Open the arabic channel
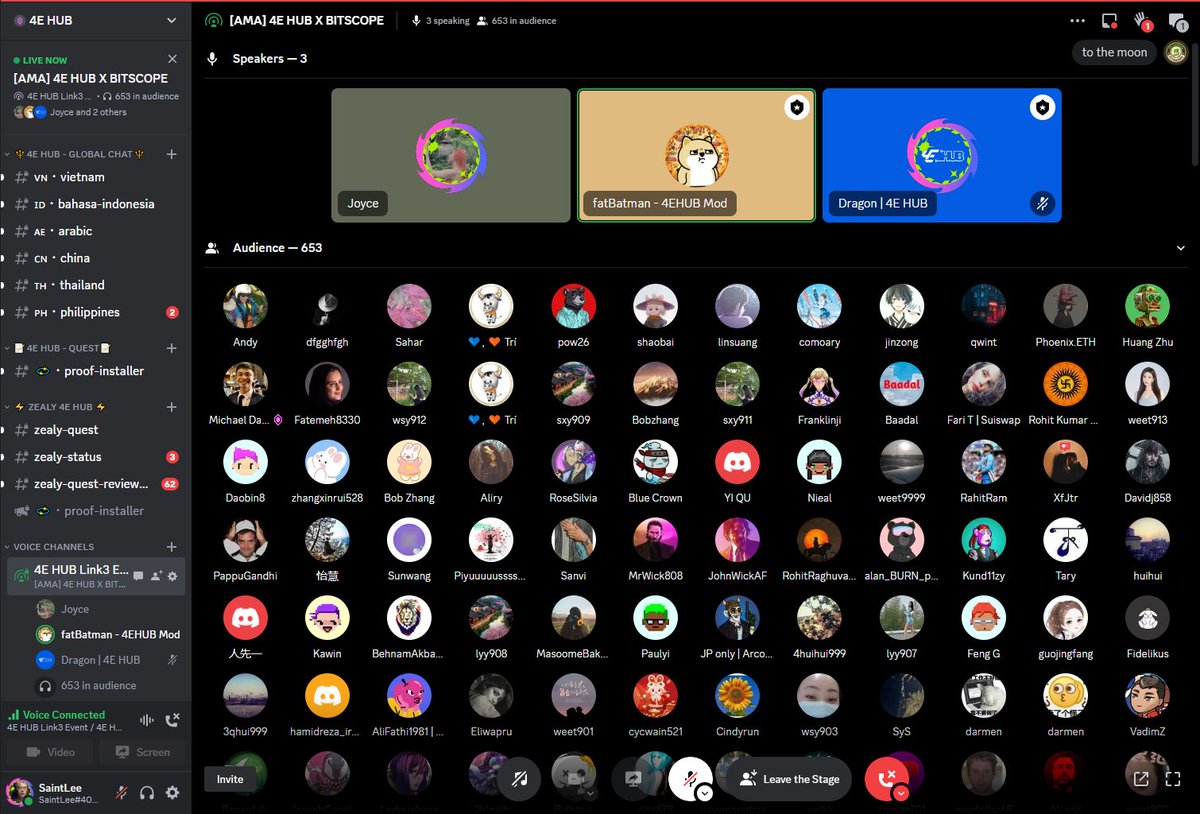1200x814 pixels. click(95, 231)
